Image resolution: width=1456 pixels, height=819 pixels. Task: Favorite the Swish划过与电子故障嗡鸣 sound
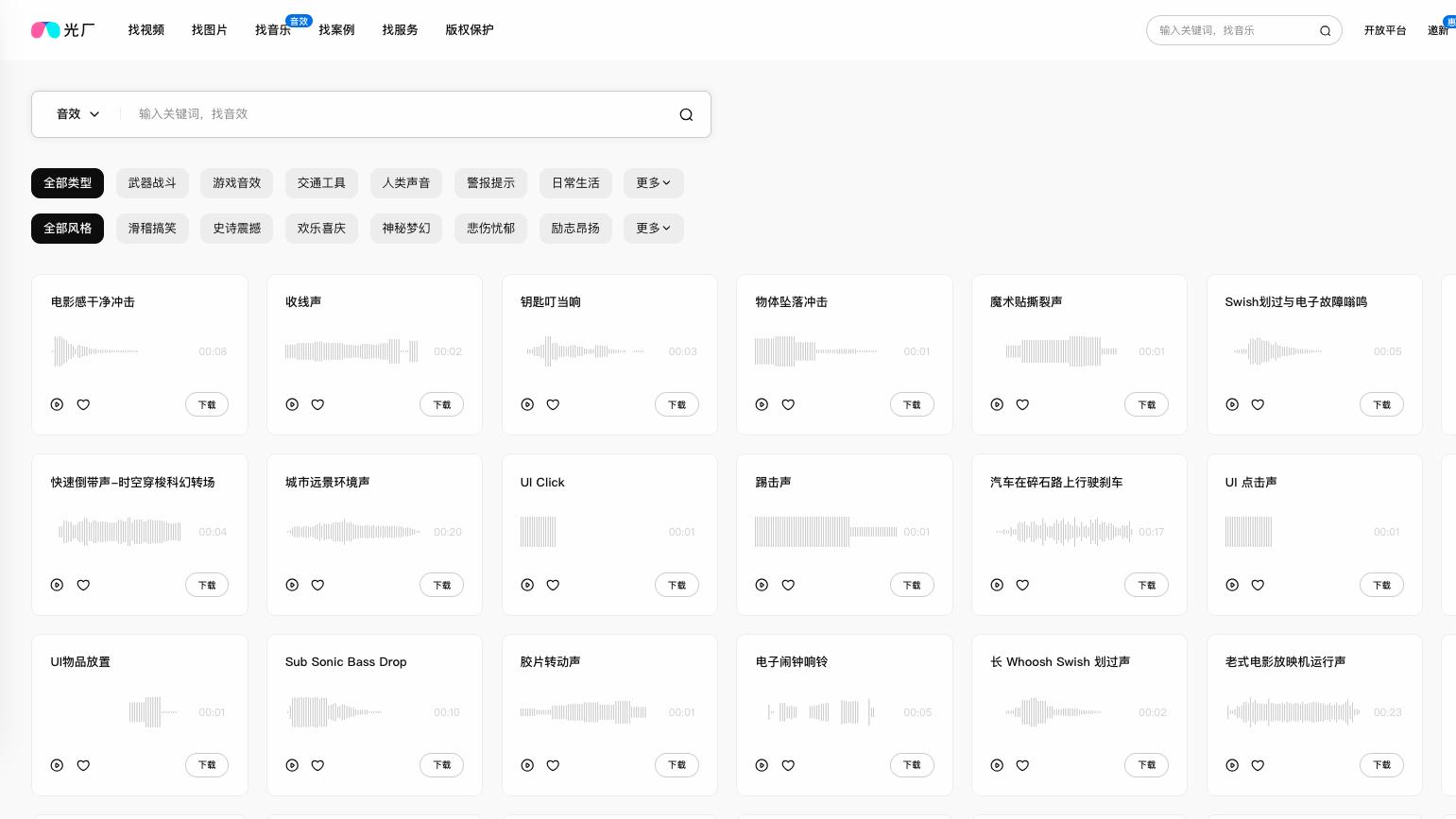(1258, 404)
